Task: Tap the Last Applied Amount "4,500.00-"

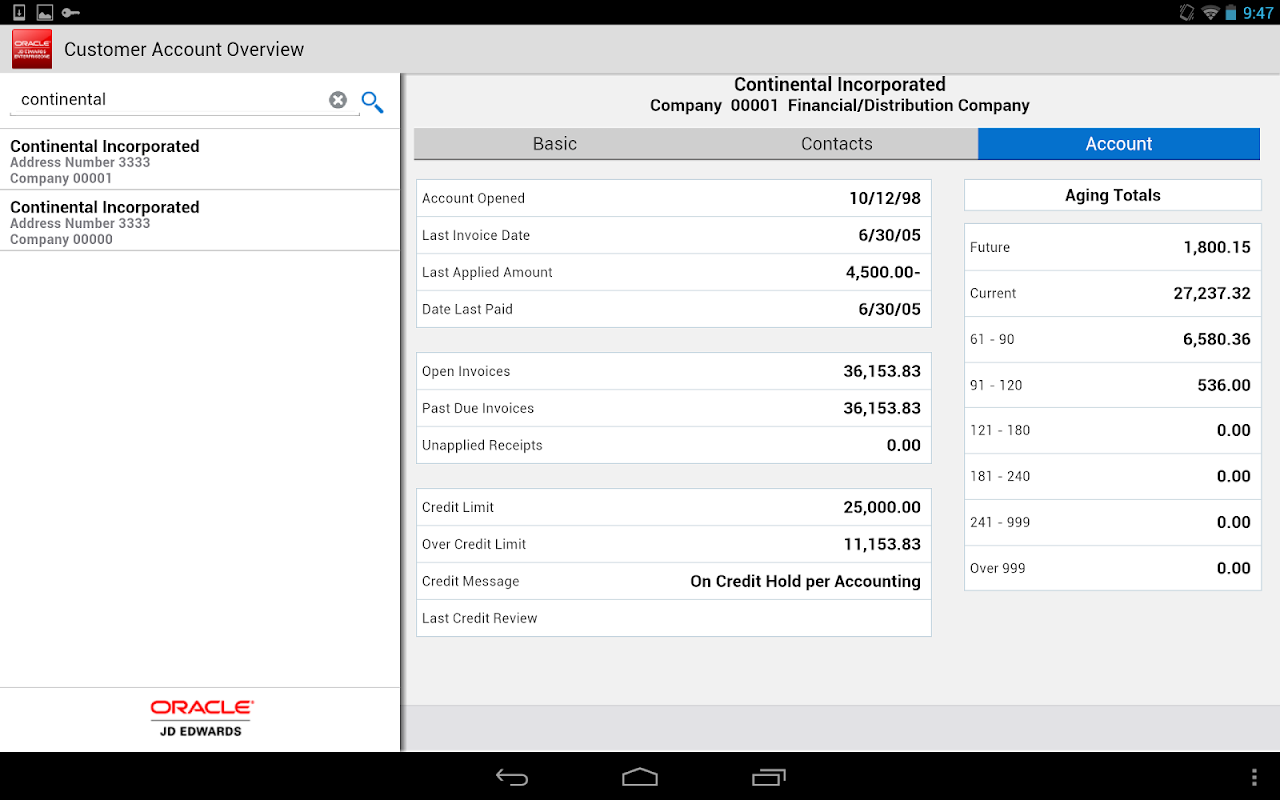Action: pos(883,272)
